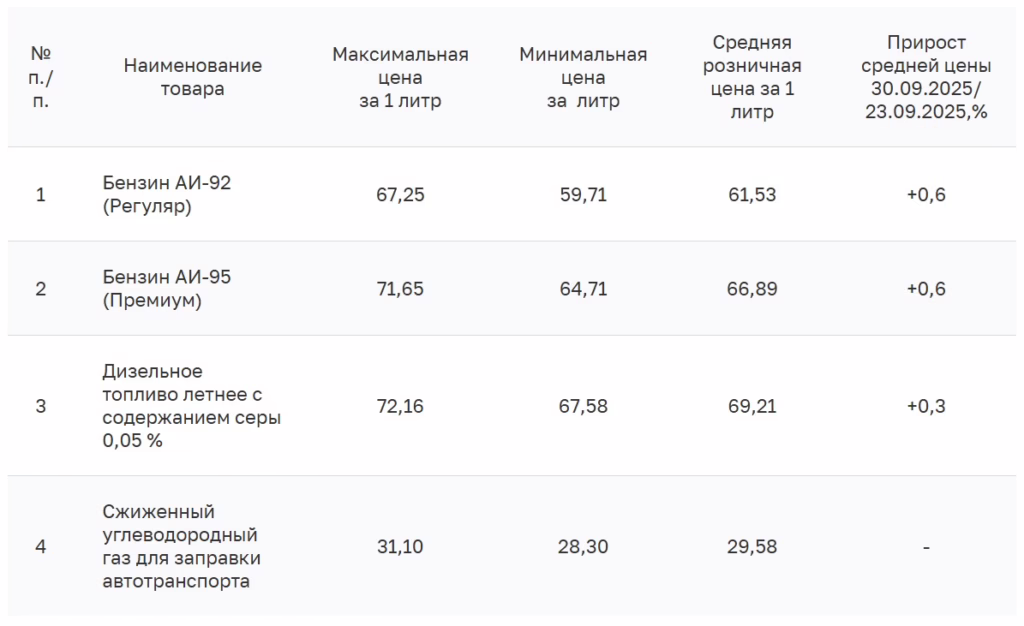This screenshot has width=1024, height=626.
Task: Select the 'Бензин АИ-95 (Премиум)' row name
Action: point(167,288)
